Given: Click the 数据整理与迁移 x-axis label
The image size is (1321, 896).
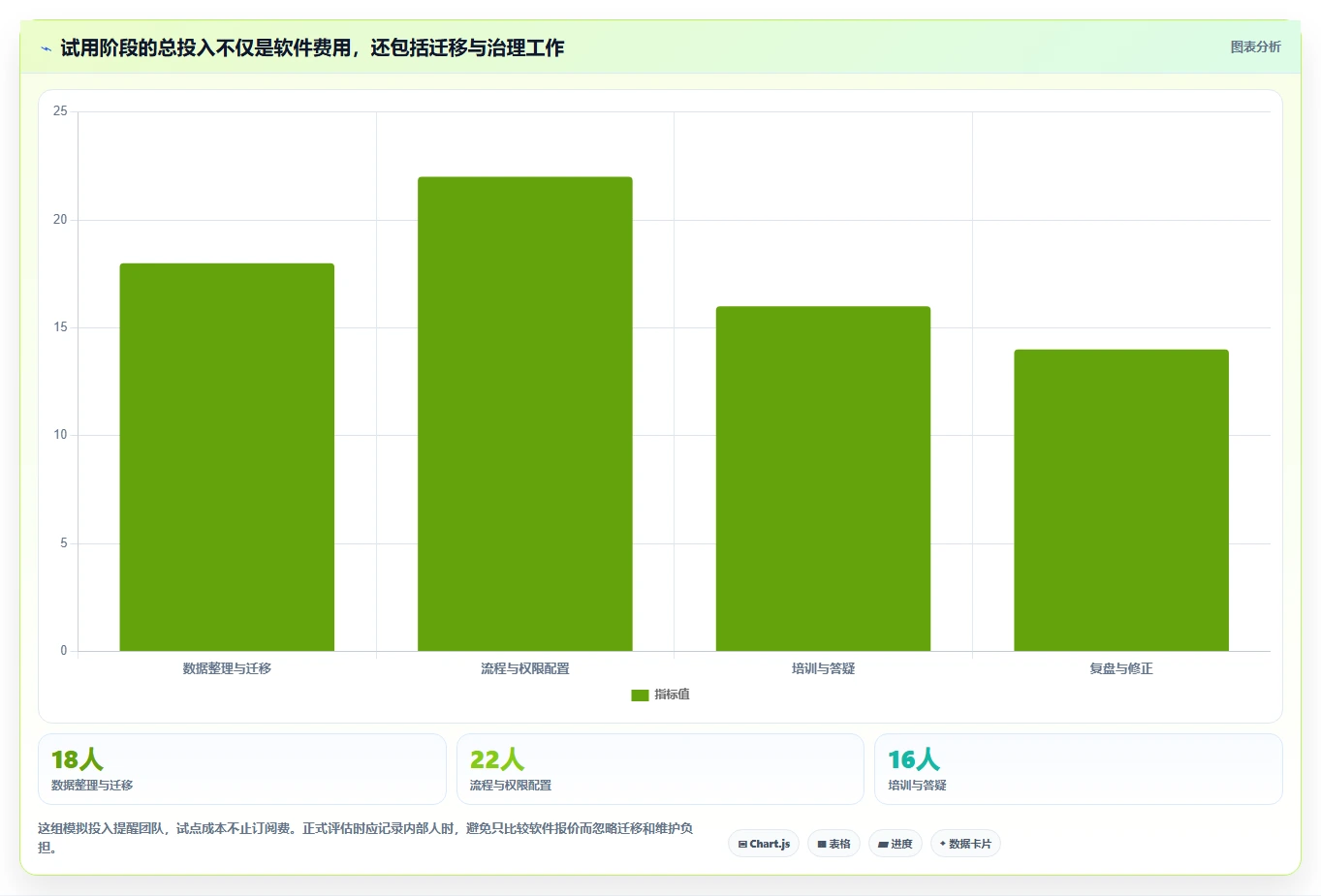Looking at the screenshot, I should [227, 668].
